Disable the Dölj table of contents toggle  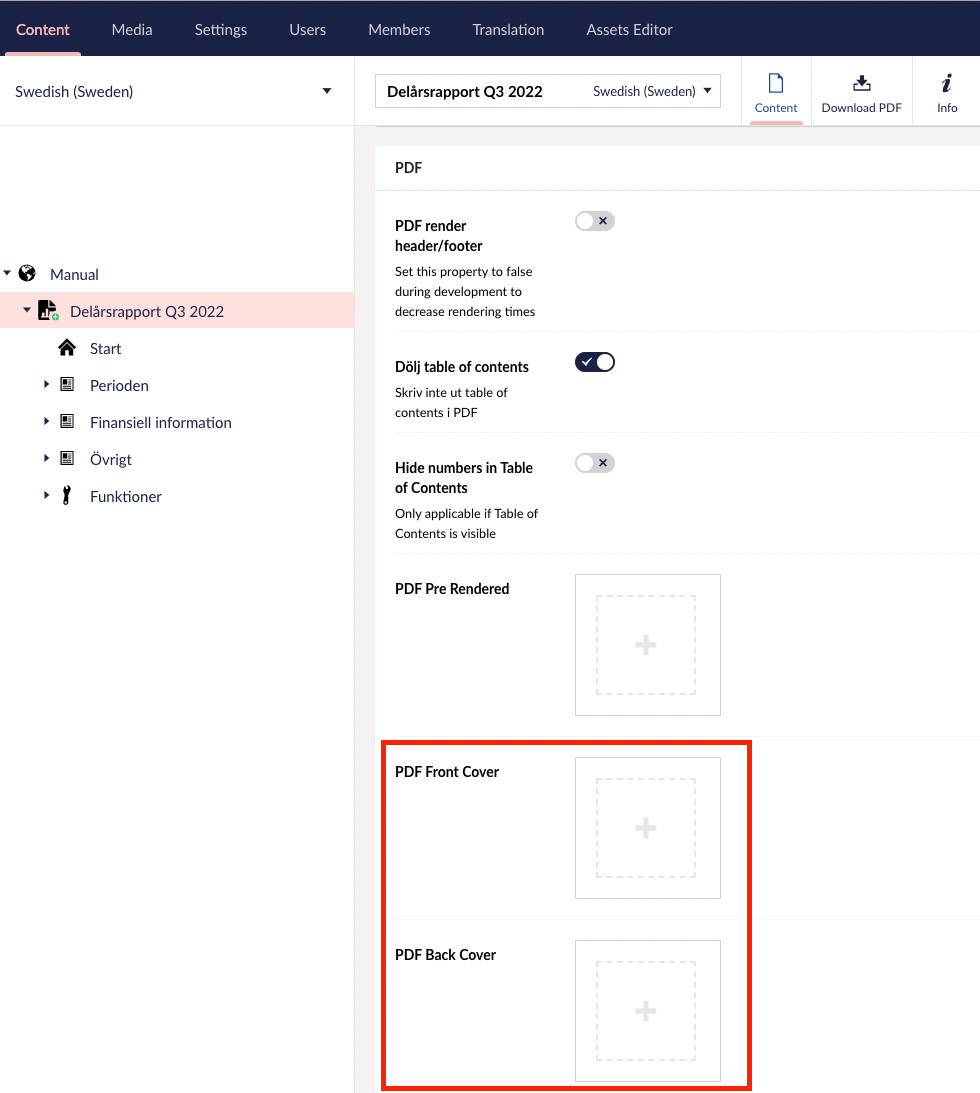(x=594, y=362)
